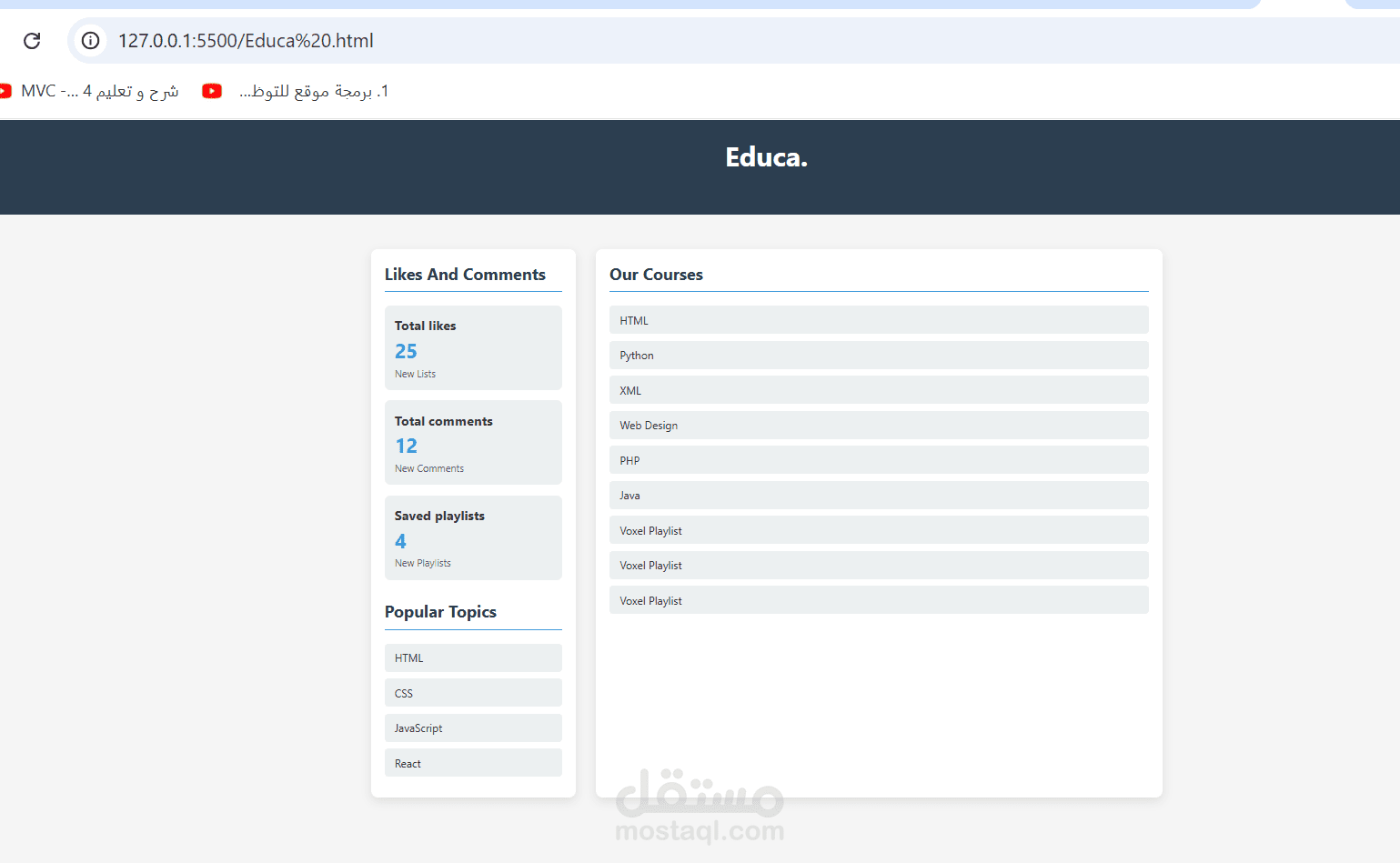Screen dimensions: 1400x863
Task: Select HTML under Popular Topics
Action: click(x=473, y=658)
